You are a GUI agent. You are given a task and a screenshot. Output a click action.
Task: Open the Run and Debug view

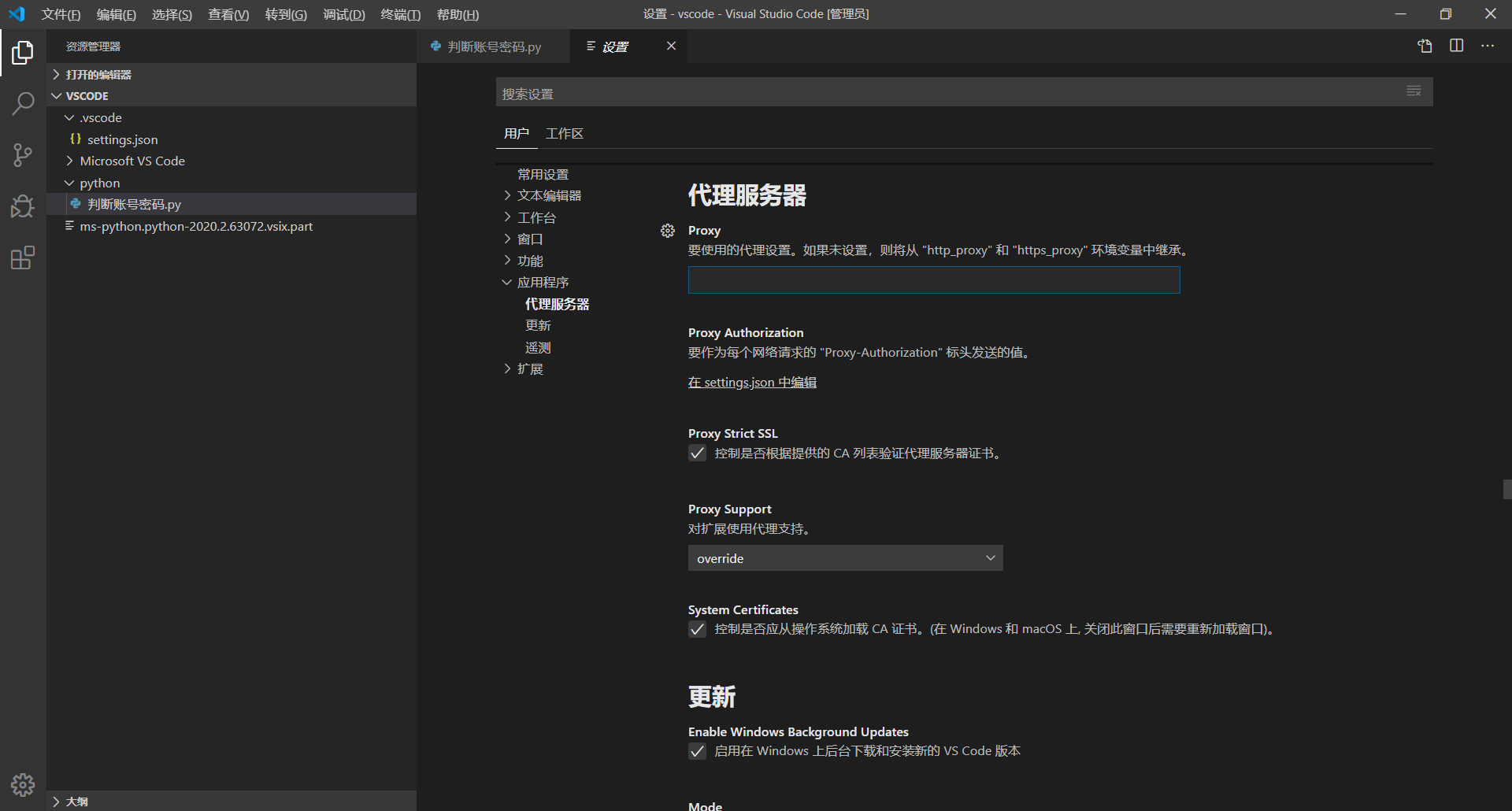coord(23,206)
